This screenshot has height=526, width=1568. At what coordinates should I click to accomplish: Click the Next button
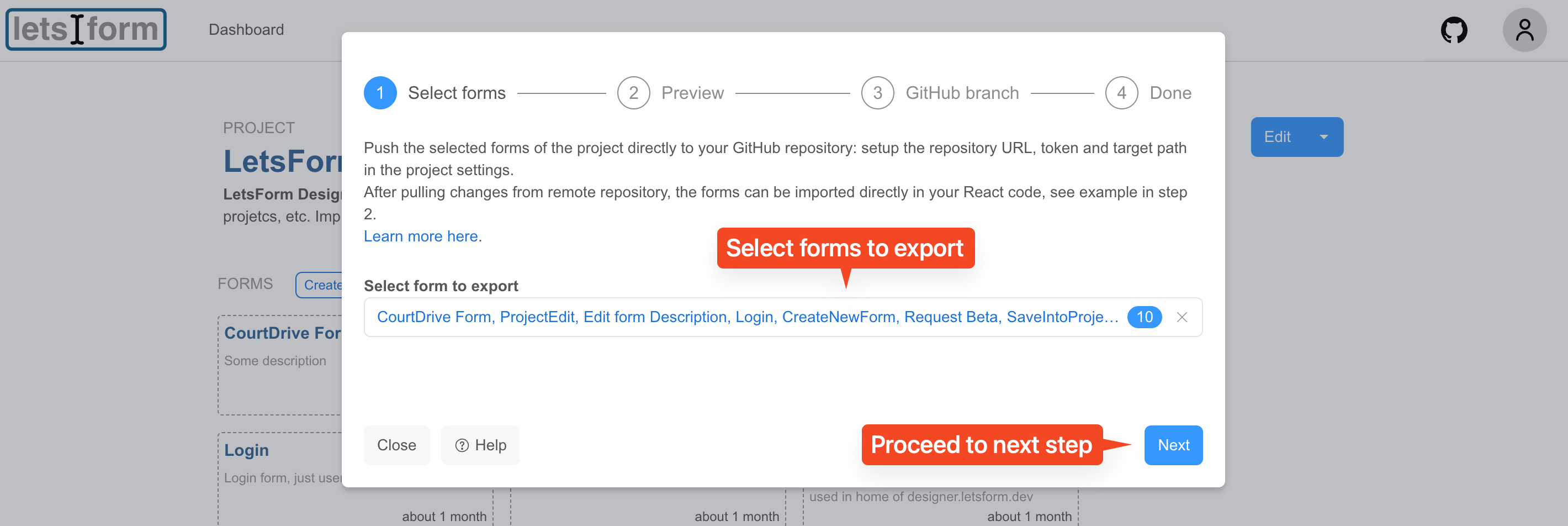[x=1173, y=445]
